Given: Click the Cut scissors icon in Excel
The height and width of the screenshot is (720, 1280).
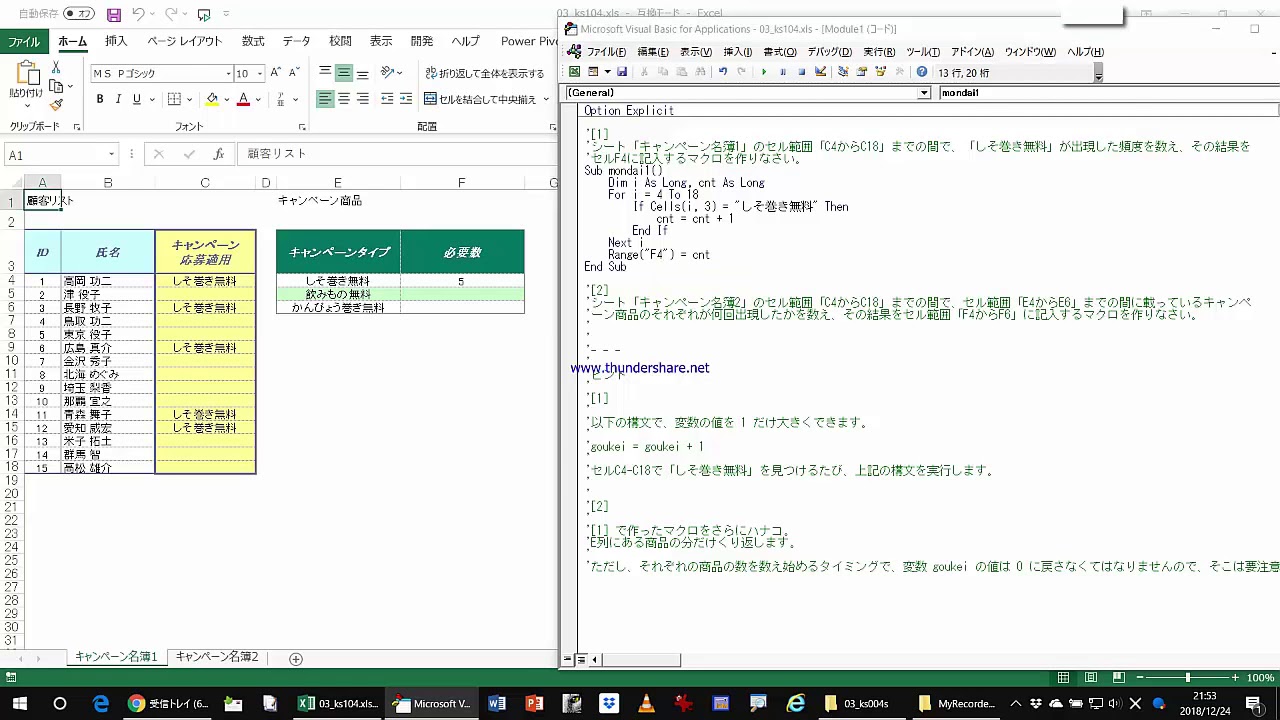Looking at the screenshot, I should click(x=56, y=67).
